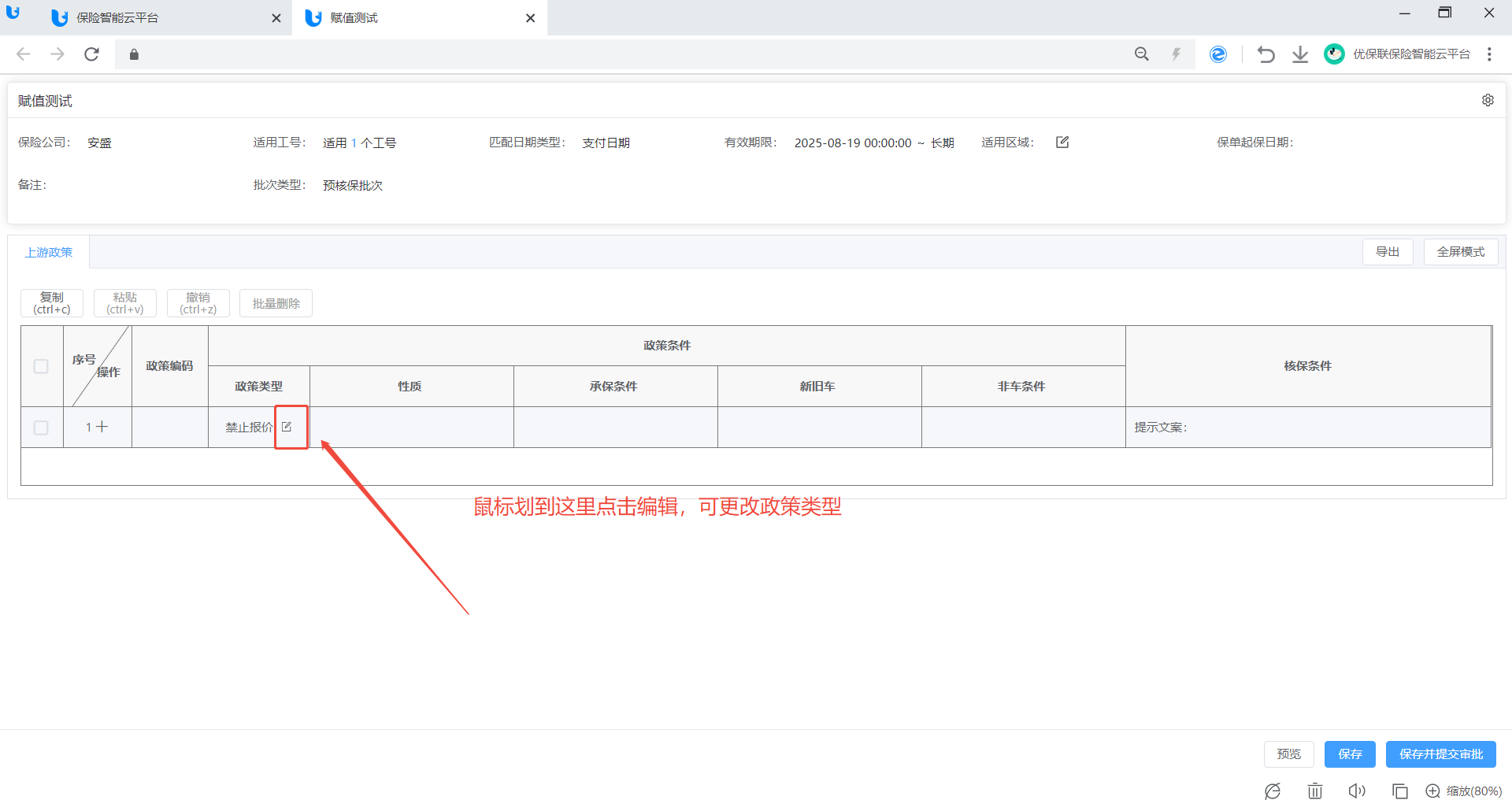Viewport: 1512px width, 800px height.
Task: Click the 批量删除 button
Action: coord(276,303)
